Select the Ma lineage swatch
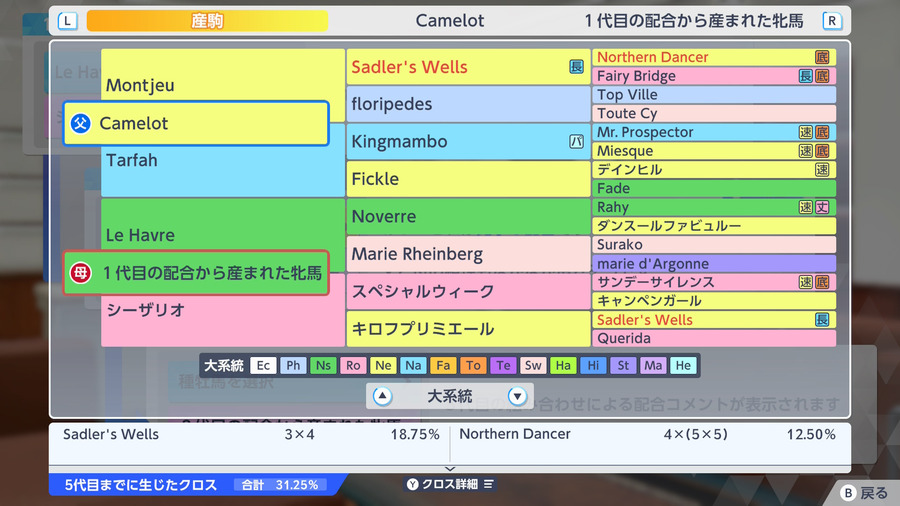The height and width of the screenshot is (506, 900). pos(653,365)
